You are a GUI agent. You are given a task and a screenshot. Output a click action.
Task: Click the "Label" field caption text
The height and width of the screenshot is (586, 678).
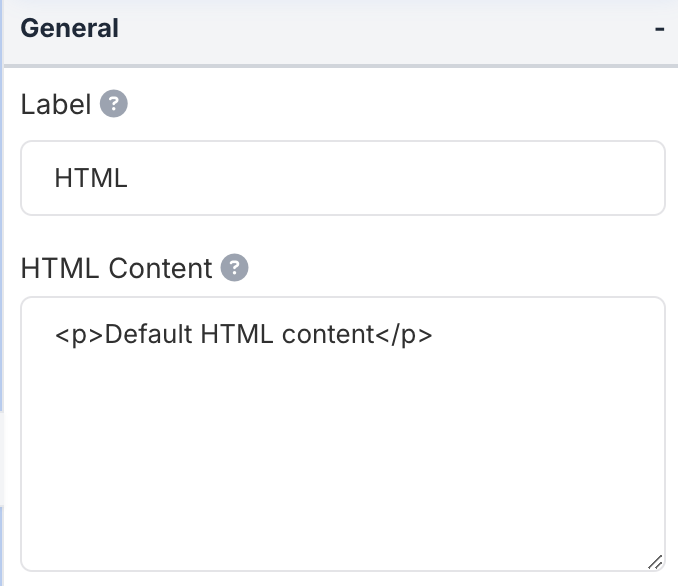[x=56, y=104]
